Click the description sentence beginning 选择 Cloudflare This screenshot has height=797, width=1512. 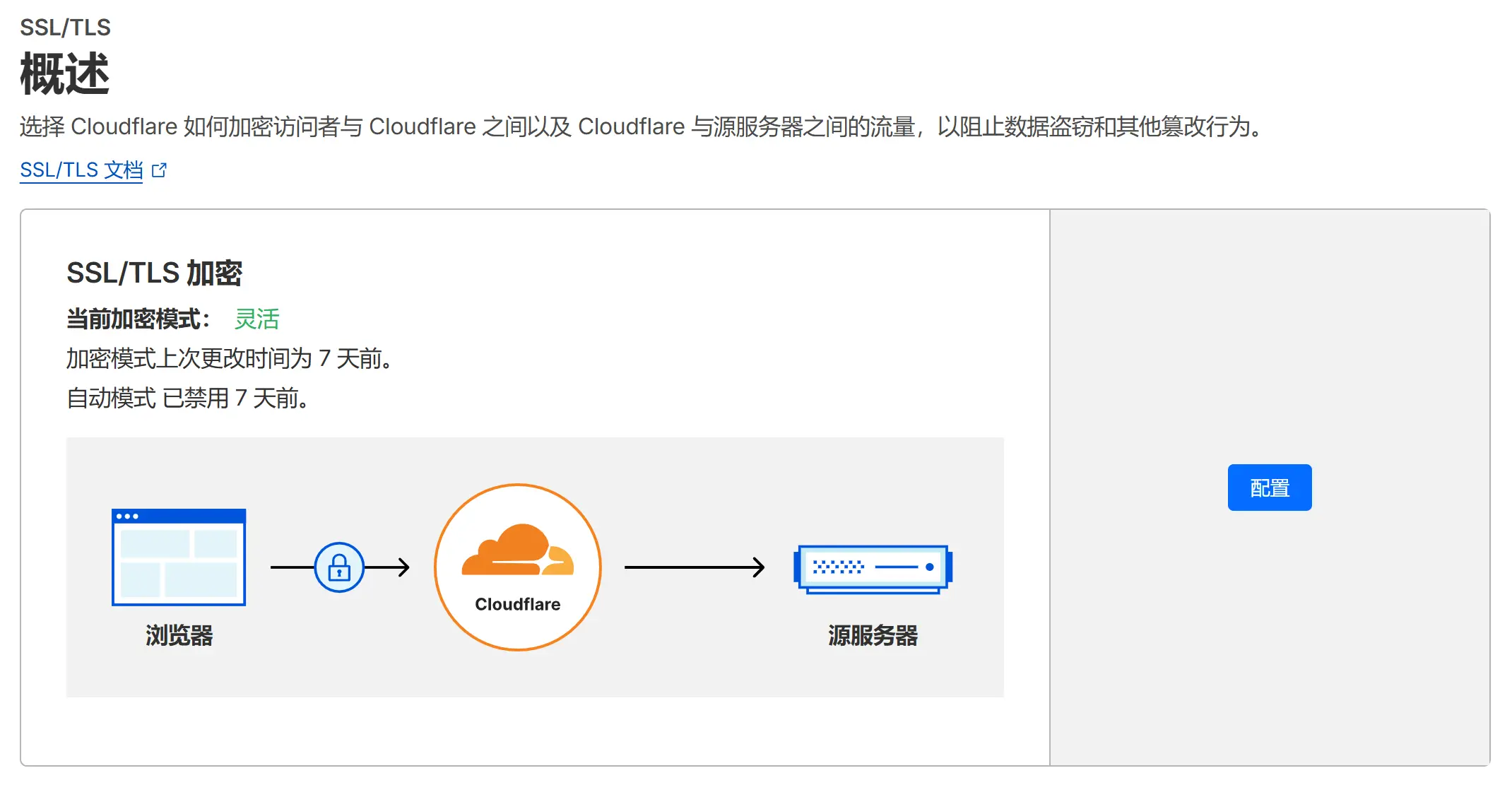point(642,126)
